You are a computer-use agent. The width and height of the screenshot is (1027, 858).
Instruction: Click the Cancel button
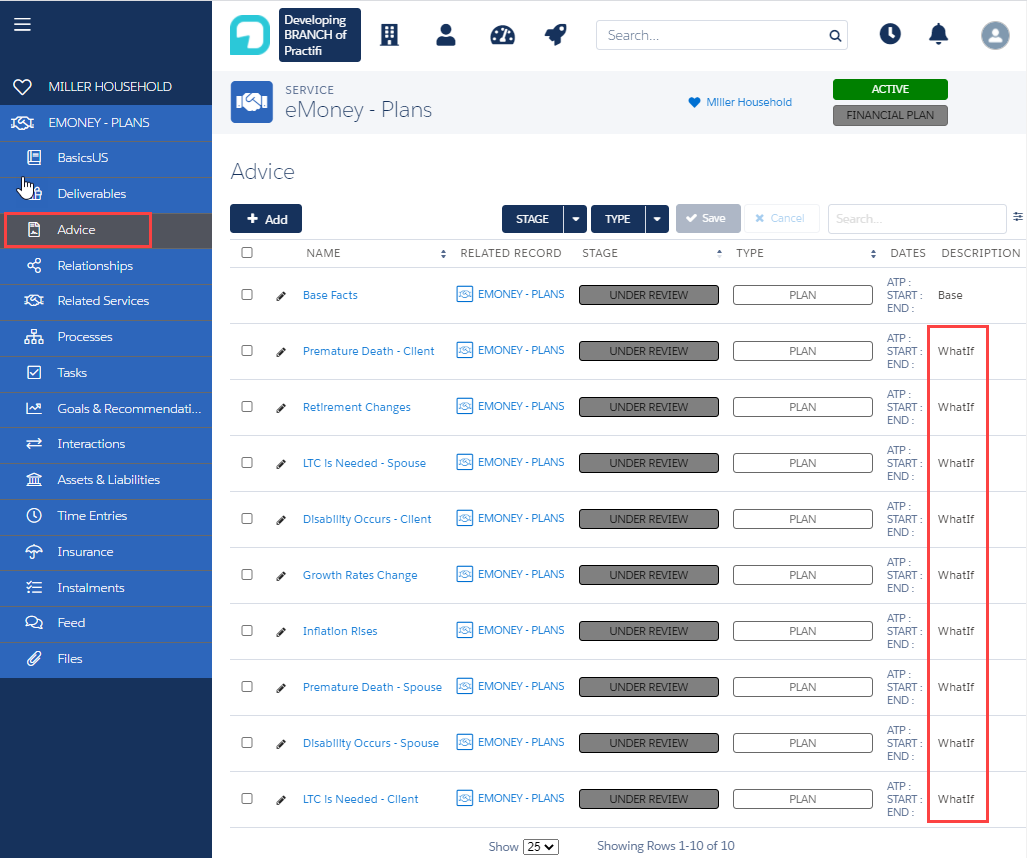pos(781,218)
